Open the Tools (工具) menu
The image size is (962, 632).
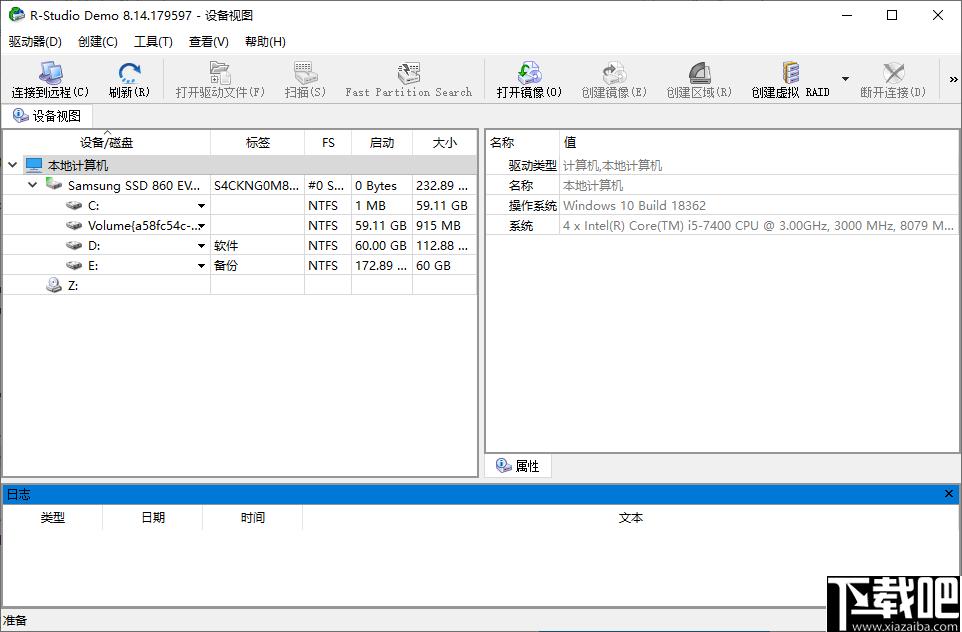click(x=153, y=42)
